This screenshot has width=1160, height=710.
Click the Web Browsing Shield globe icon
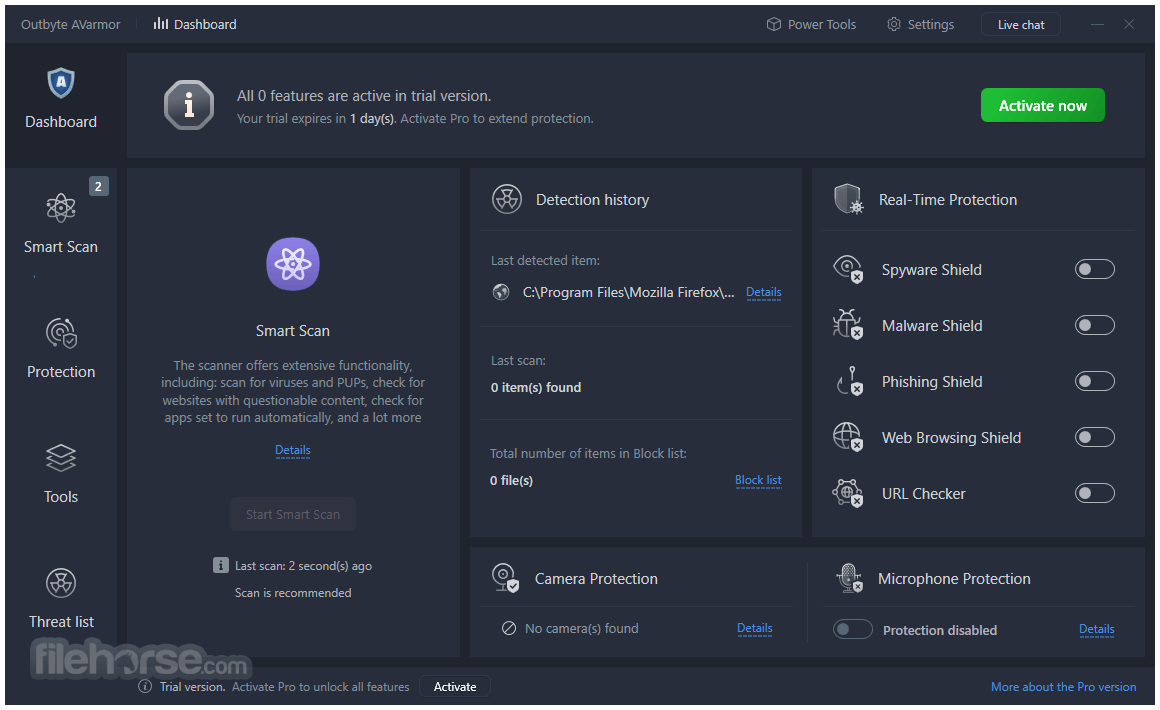[848, 436]
